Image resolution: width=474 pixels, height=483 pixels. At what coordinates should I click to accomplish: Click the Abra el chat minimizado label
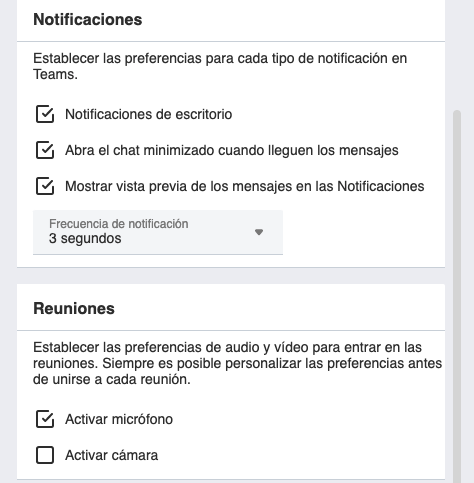pos(232,150)
